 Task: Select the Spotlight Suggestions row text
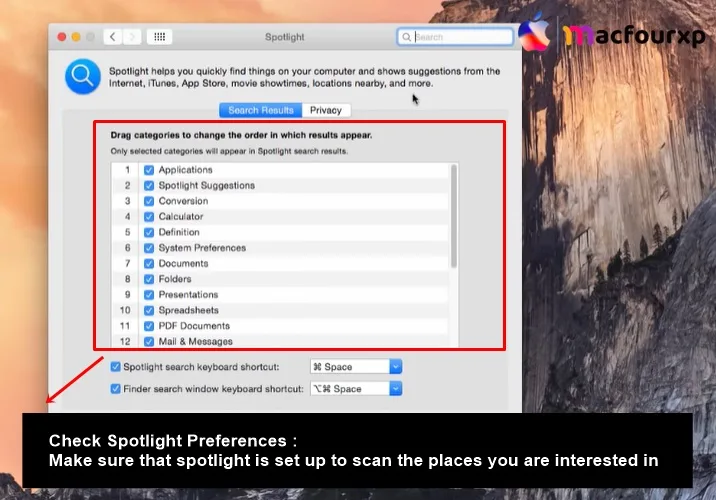(x=206, y=185)
